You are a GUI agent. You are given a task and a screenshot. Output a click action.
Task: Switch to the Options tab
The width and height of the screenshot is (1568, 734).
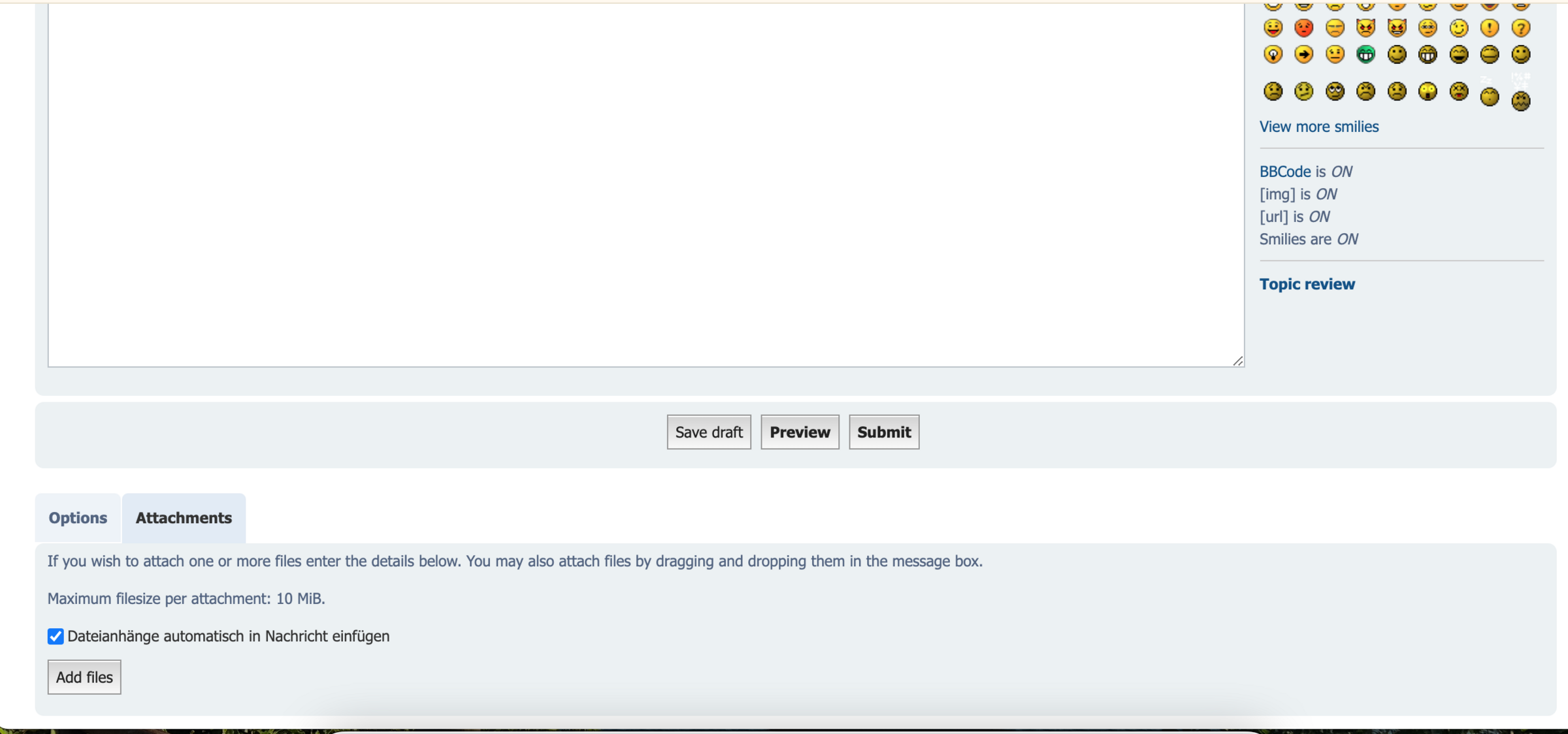[x=78, y=518]
